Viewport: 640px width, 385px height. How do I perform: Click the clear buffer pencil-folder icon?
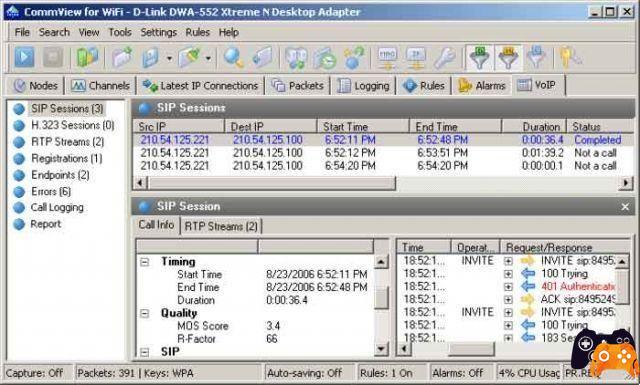pyautogui.click(x=189, y=57)
